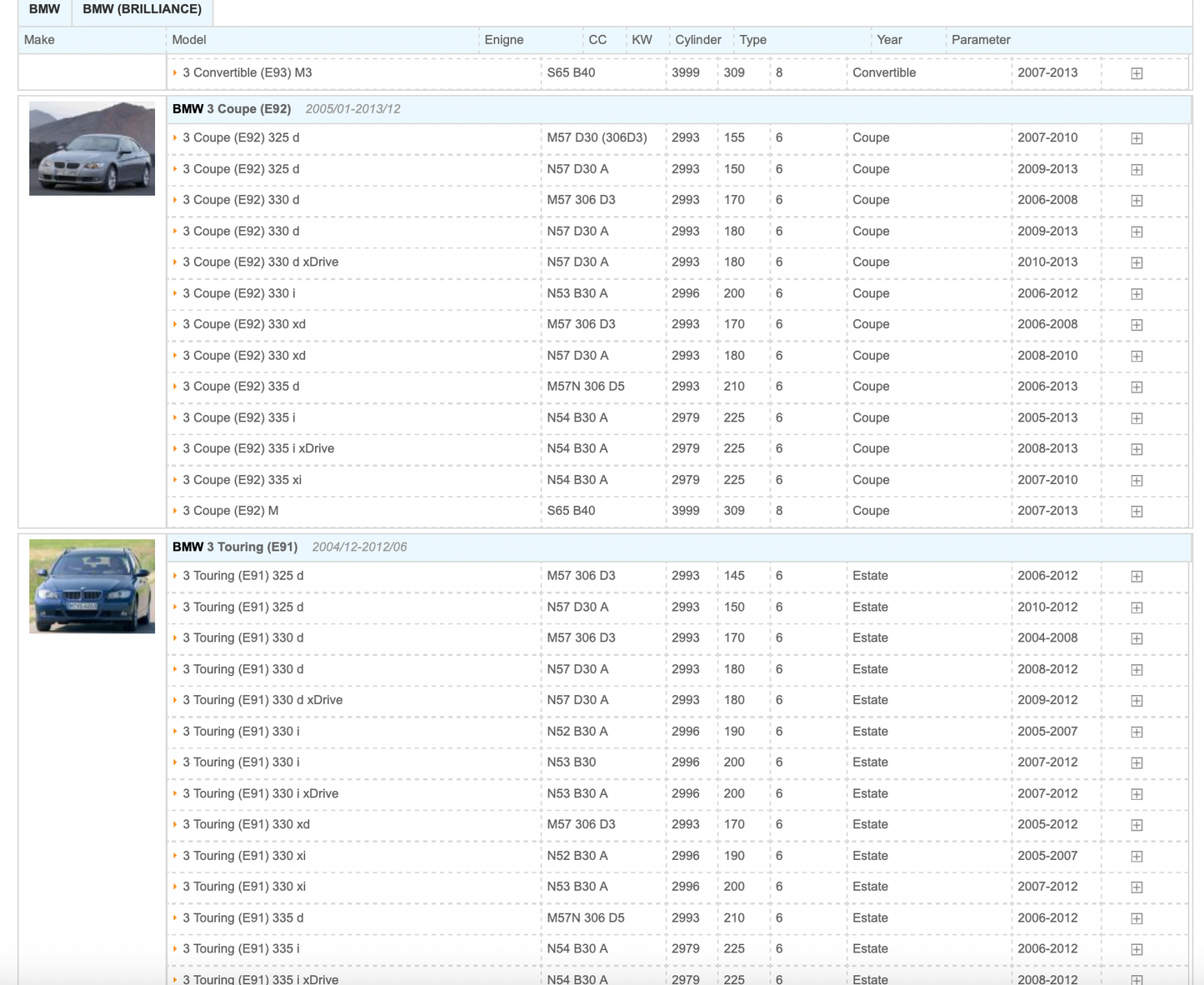Screen dimensions: 1204x985
Task: Expand plus for Touring 330 i N53 B30
Action: pyautogui.click(x=1137, y=762)
